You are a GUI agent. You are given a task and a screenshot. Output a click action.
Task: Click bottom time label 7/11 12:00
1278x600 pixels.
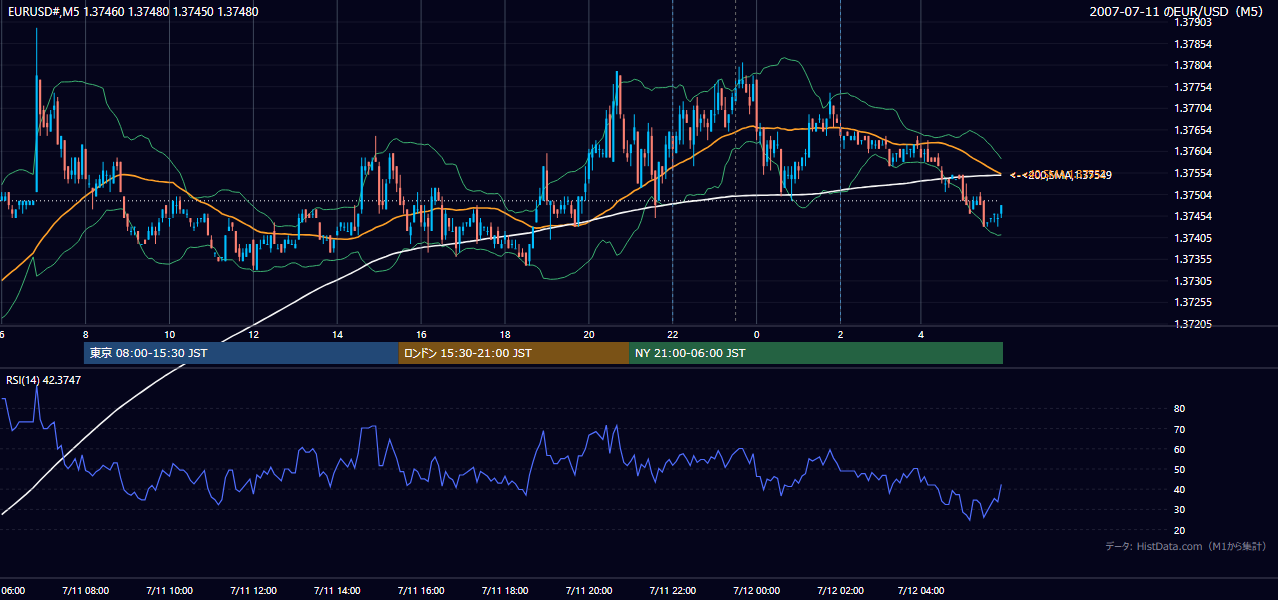coord(253,591)
